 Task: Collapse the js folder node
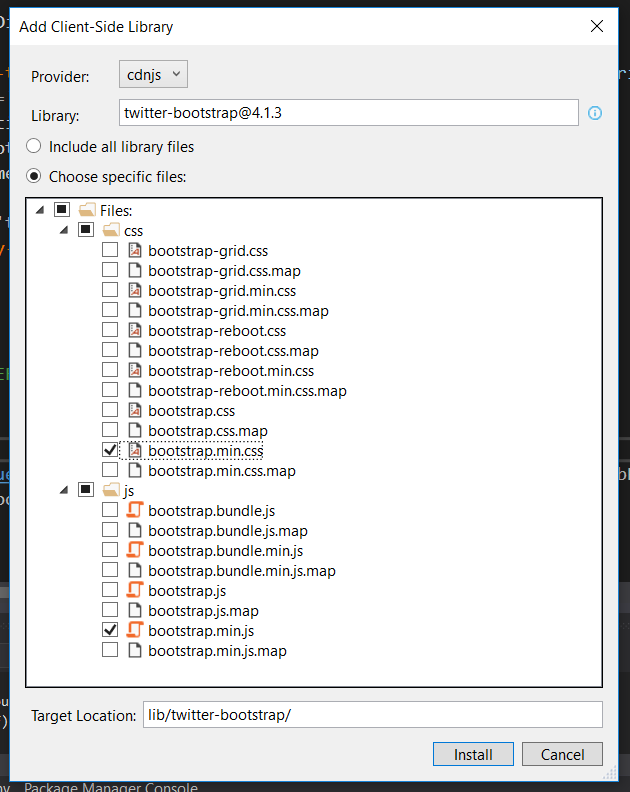[64, 490]
